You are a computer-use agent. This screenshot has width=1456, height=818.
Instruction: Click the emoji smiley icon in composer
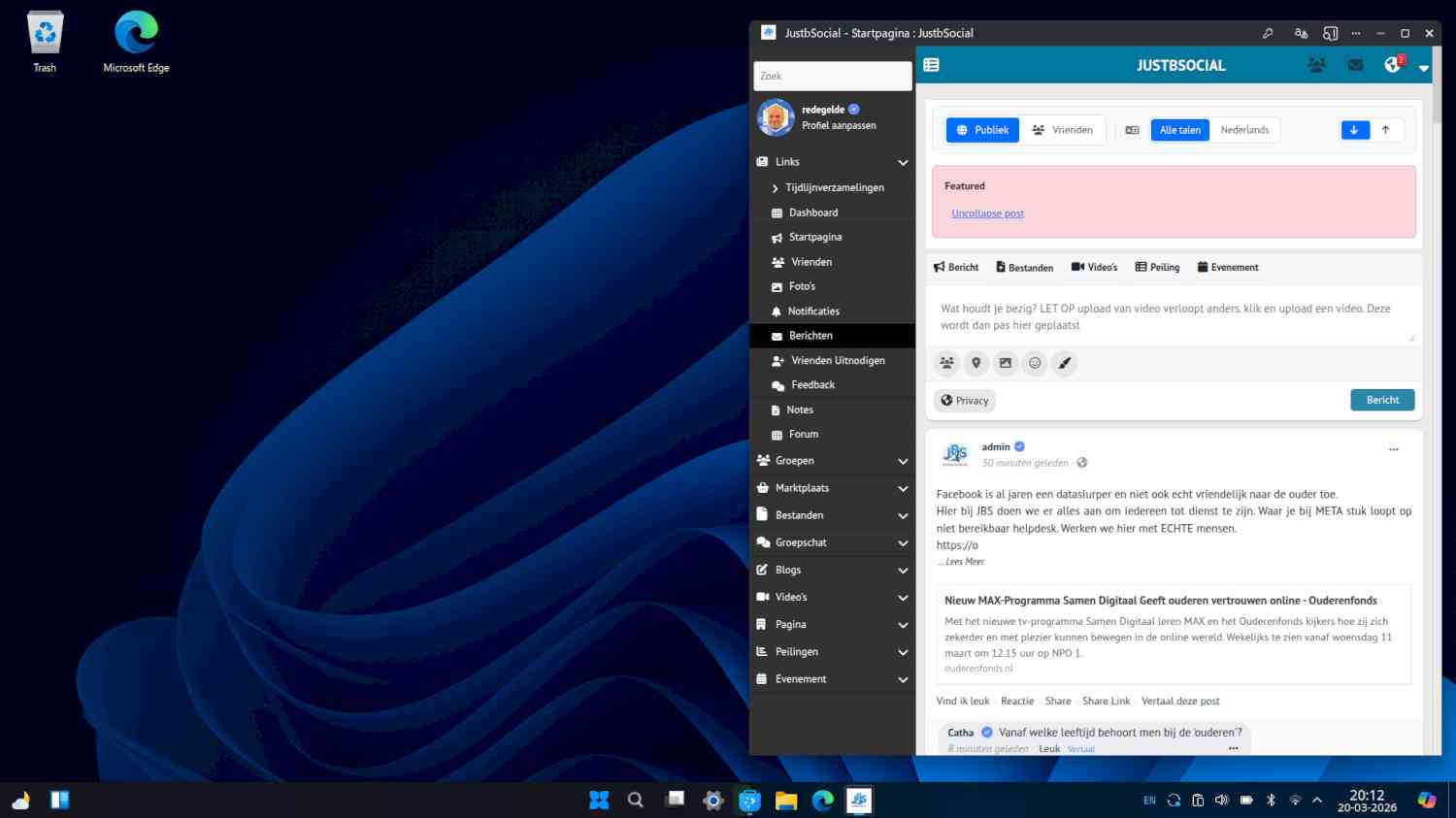point(1035,363)
